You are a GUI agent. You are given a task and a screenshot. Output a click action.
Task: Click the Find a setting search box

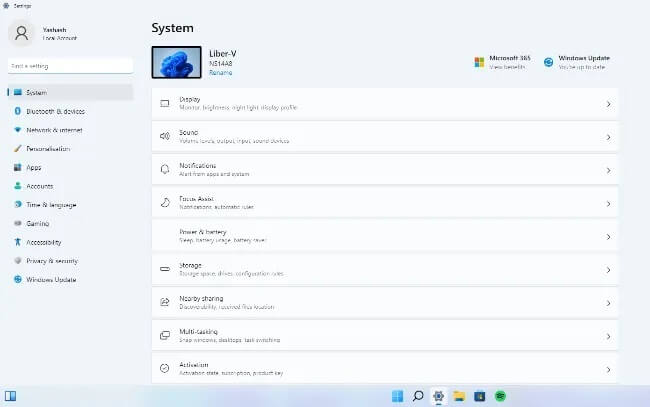click(70, 66)
